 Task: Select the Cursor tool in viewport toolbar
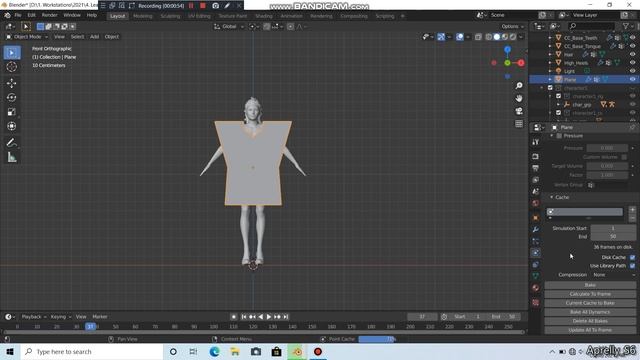[11, 67]
